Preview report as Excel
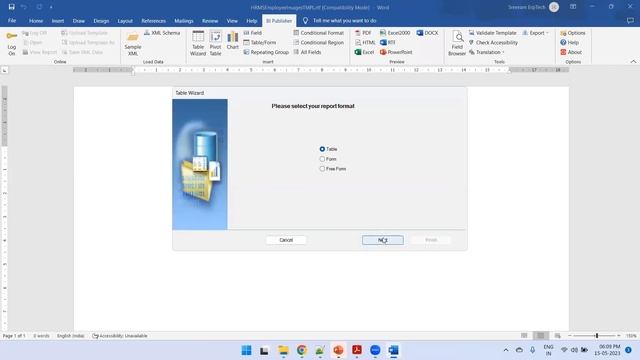This screenshot has height=360, width=640. pyautogui.click(x=364, y=52)
